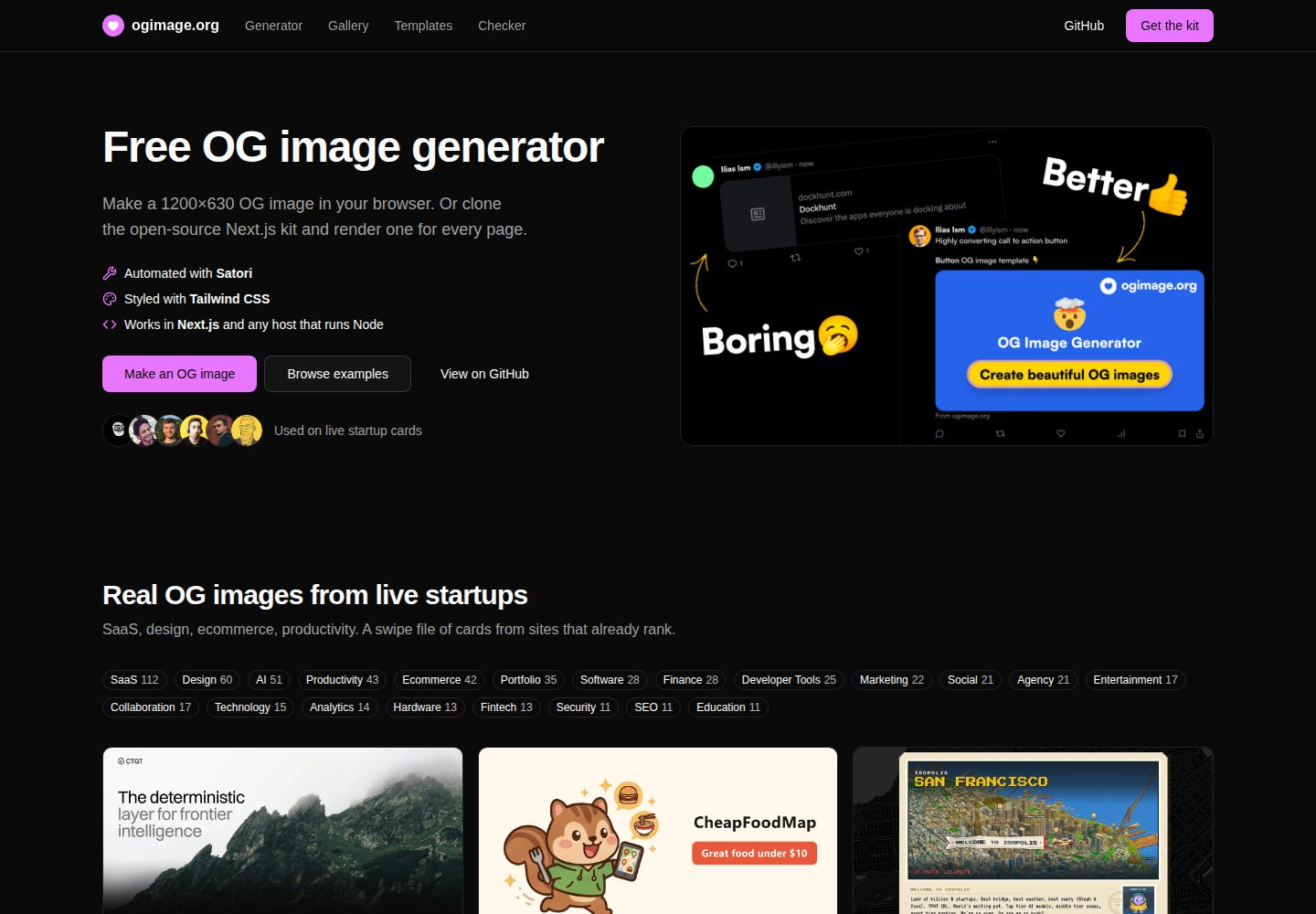Go to Templates in the top navigation

pyautogui.click(x=423, y=26)
